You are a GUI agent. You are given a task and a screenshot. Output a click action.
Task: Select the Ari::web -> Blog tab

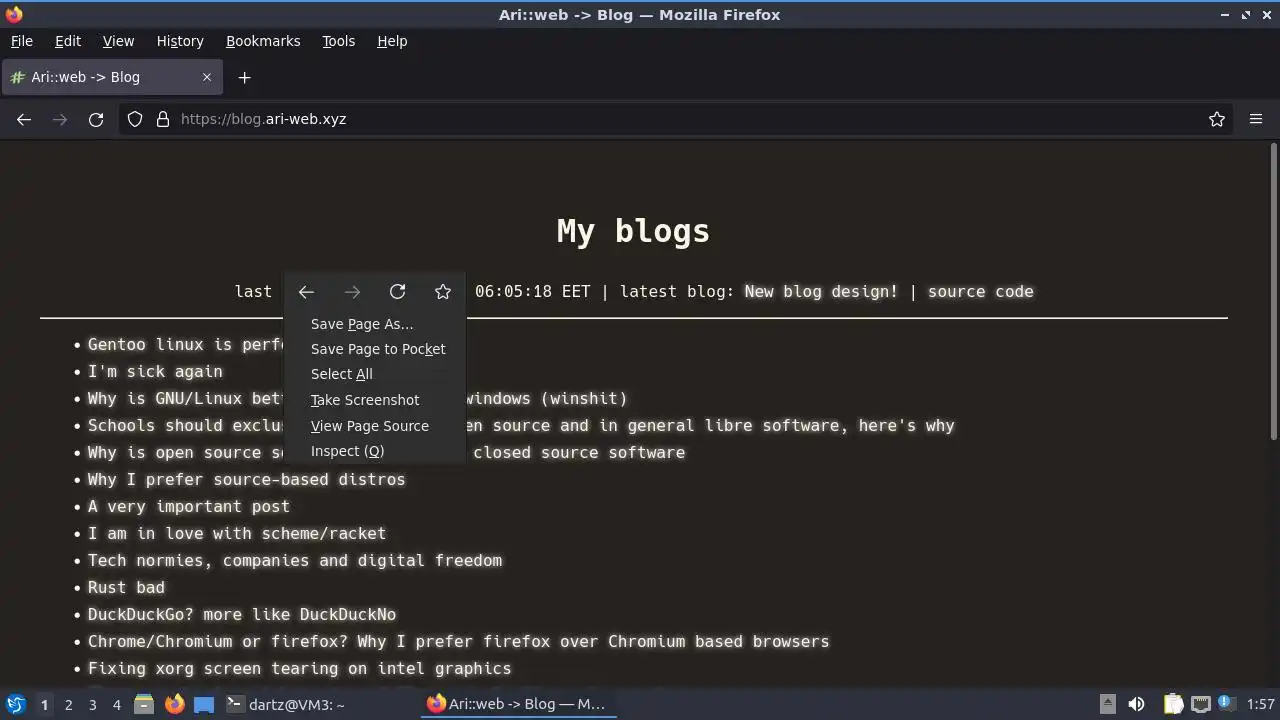point(110,77)
